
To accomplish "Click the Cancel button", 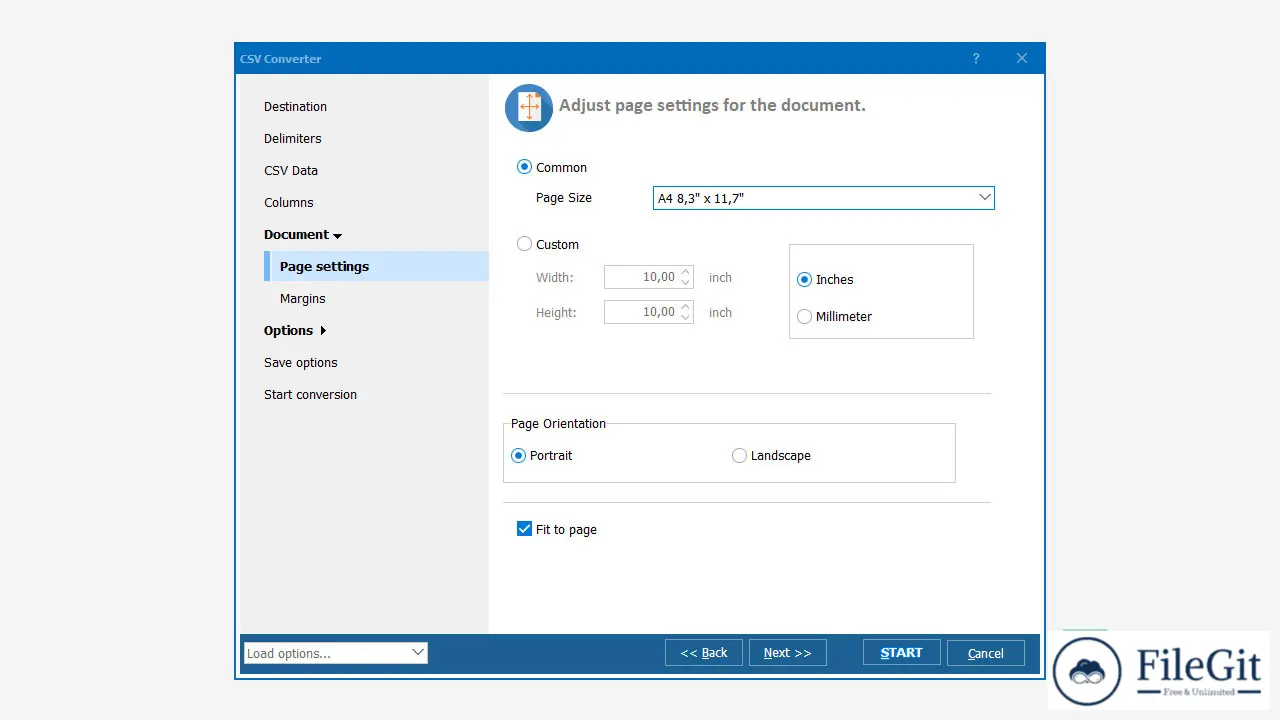I will [986, 653].
